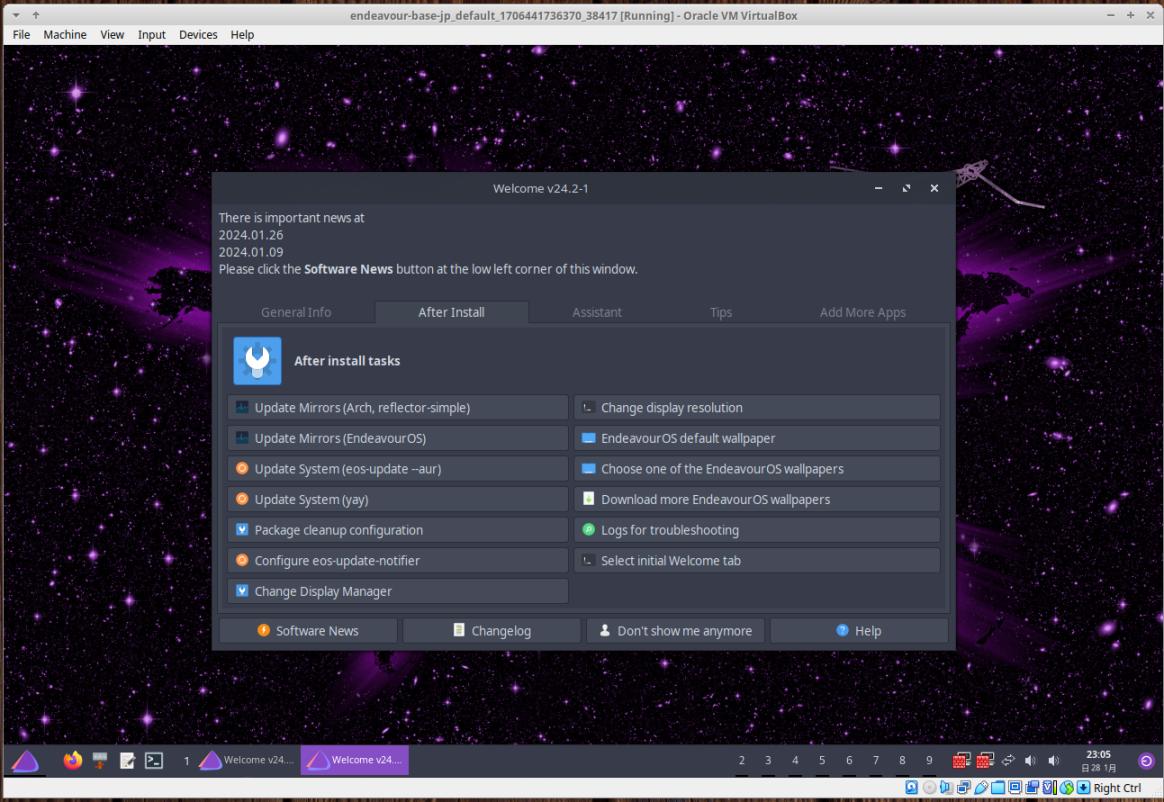Click Update System (eos-update --aur) button
Viewport: 1164px width, 802px height.
(x=398, y=469)
